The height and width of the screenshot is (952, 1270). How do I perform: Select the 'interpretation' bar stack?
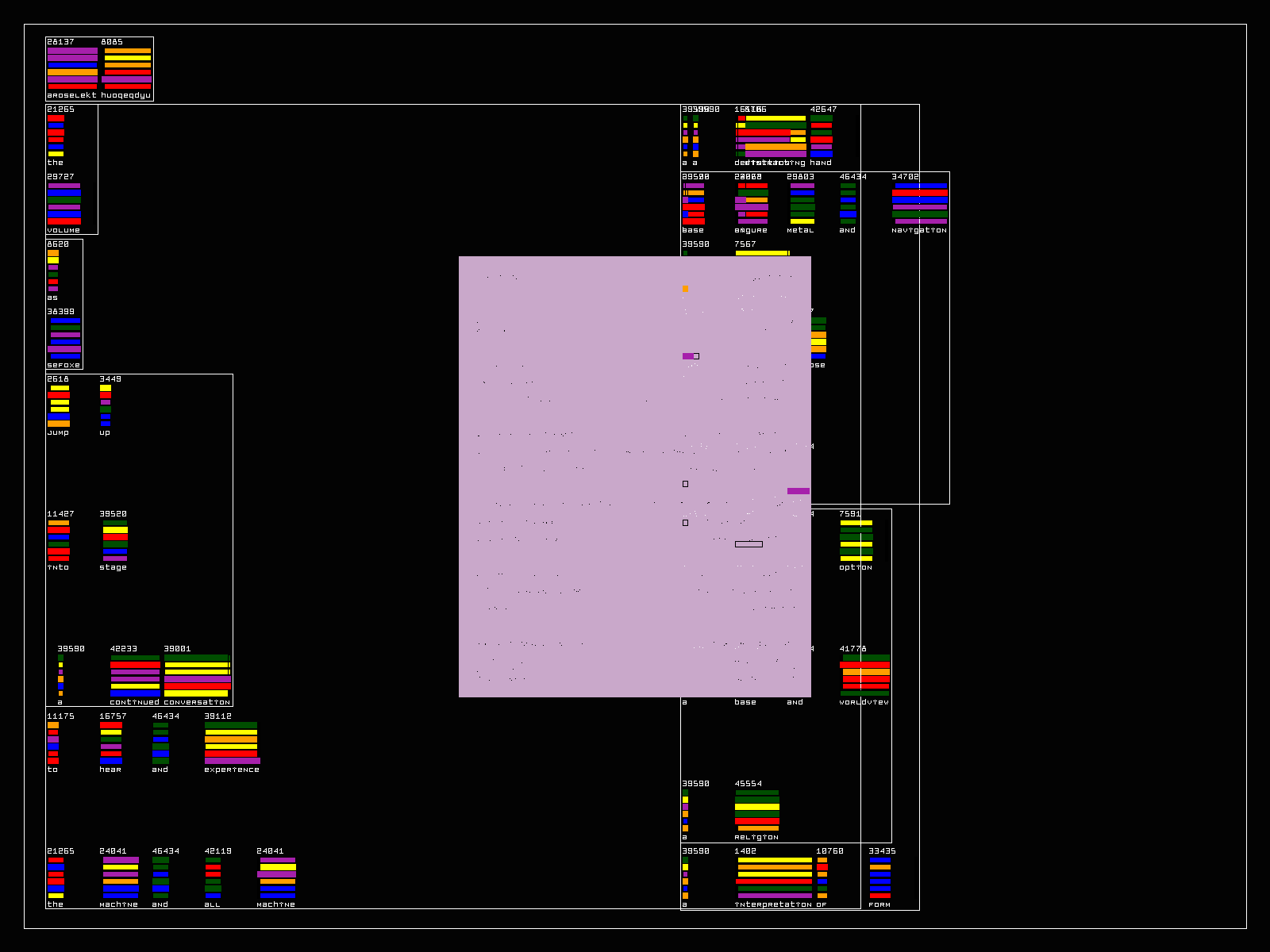(x=774, y=878)
